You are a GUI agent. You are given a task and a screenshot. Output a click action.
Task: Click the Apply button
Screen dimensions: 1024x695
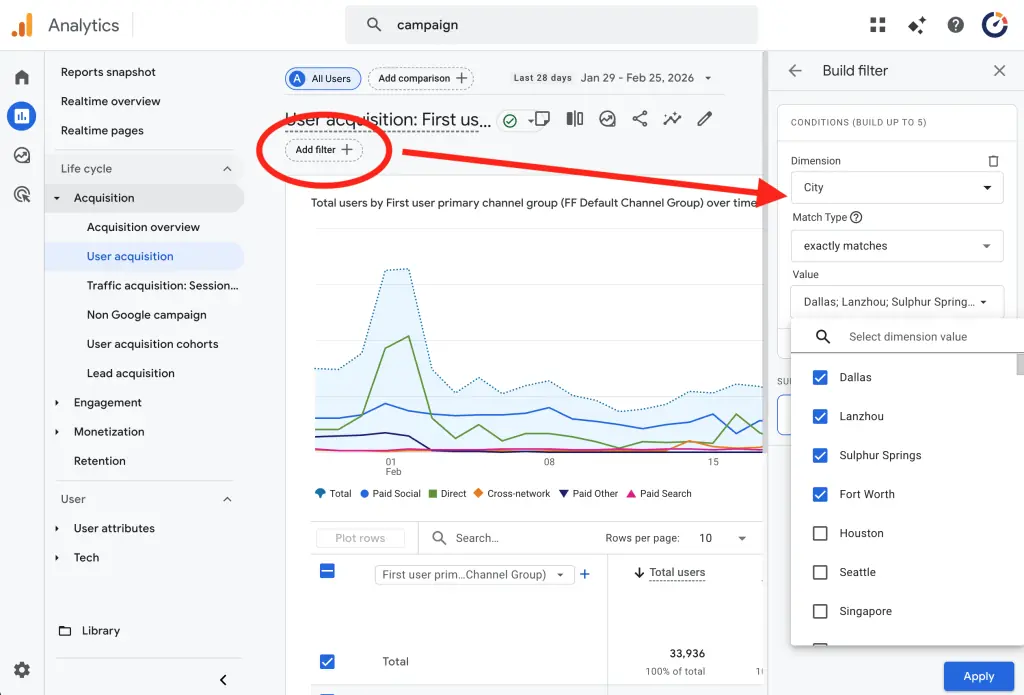(x=978, y=677)
